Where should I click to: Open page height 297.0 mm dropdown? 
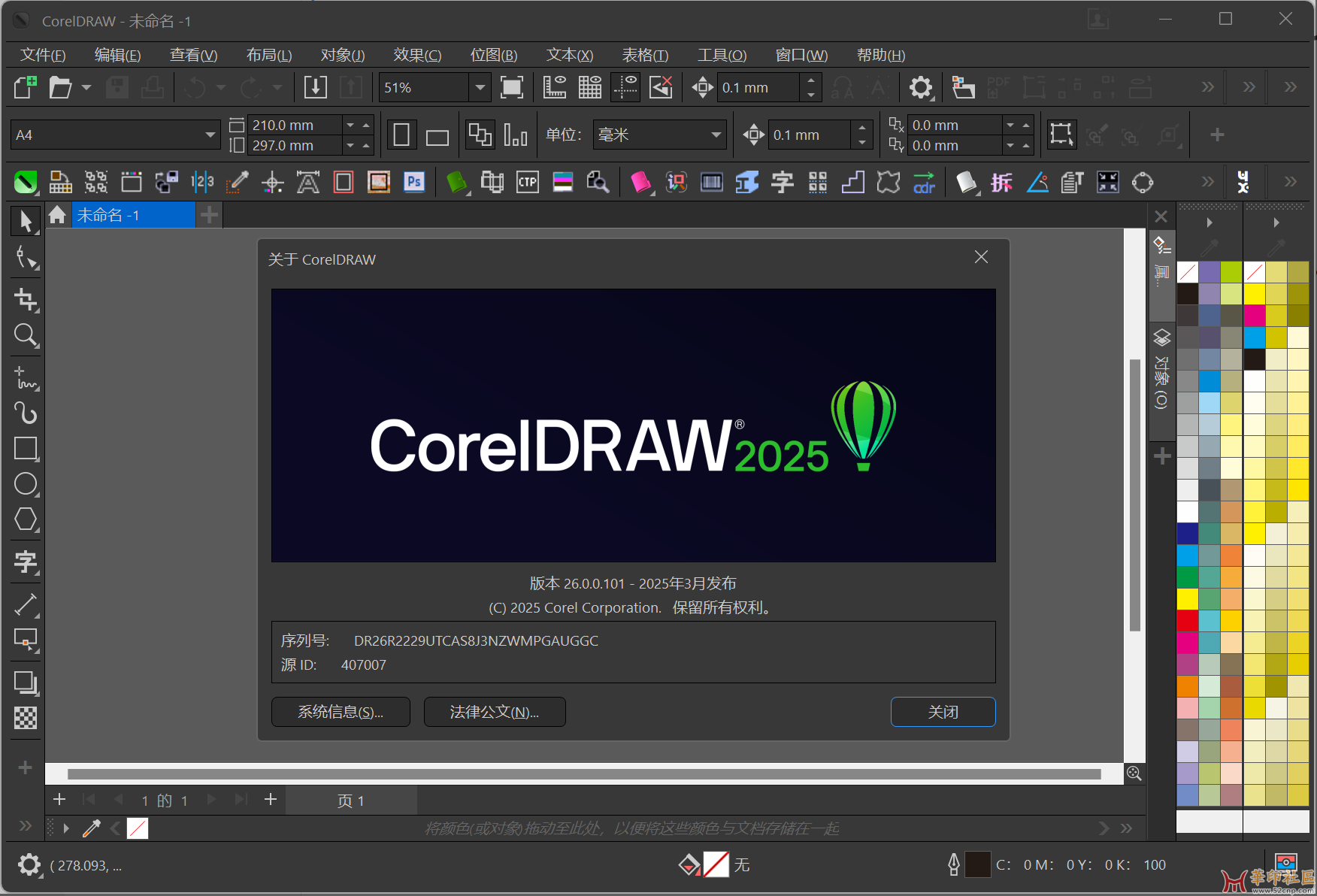pyautogui.click(x=350, y=145)
